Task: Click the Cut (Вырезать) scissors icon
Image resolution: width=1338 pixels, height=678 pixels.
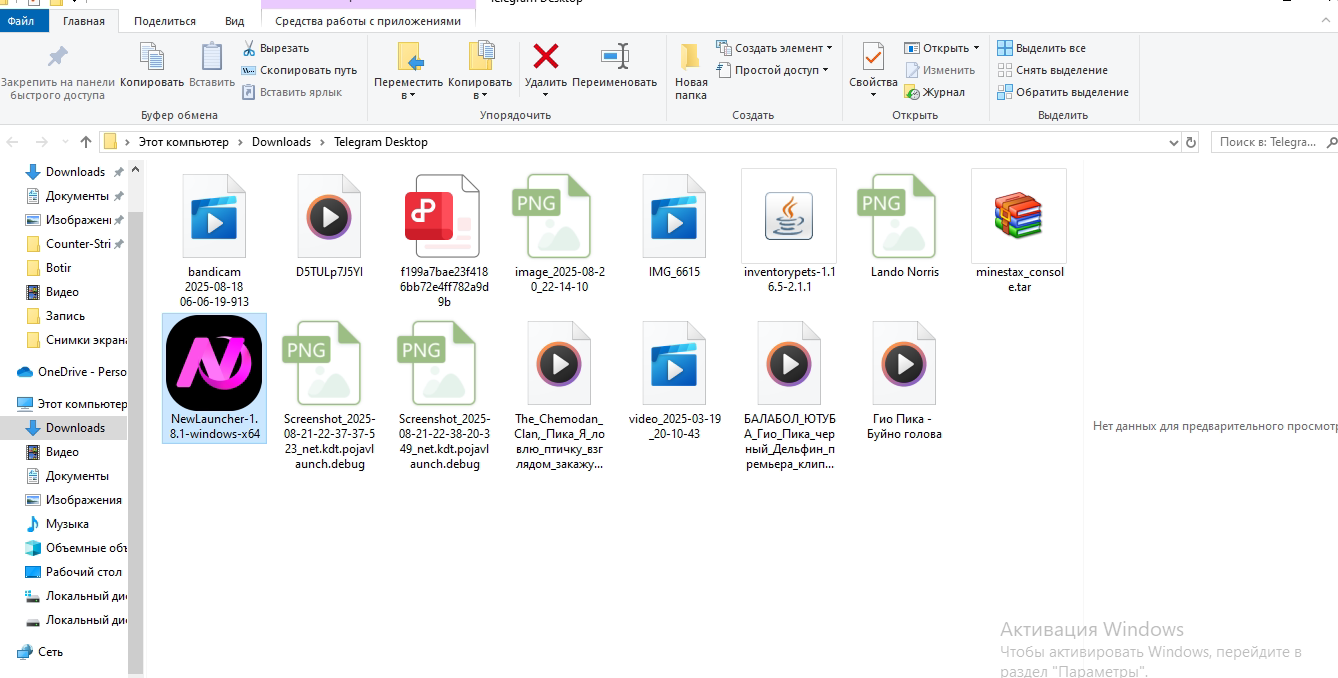Action: 249,48
